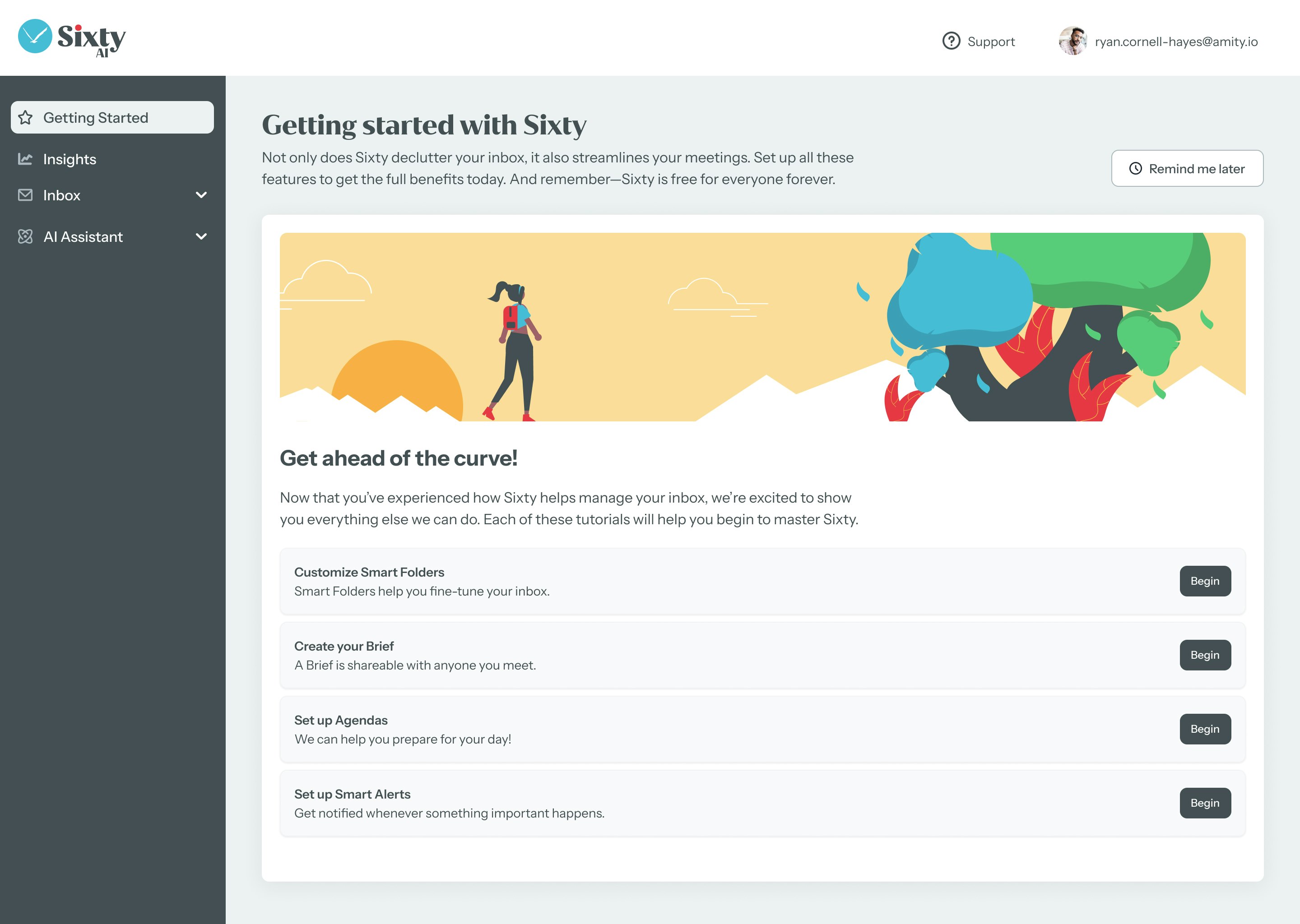Begin the Create your Brief tutorial
This screenshot has height=924, width=1300.
coord(1204,655)
